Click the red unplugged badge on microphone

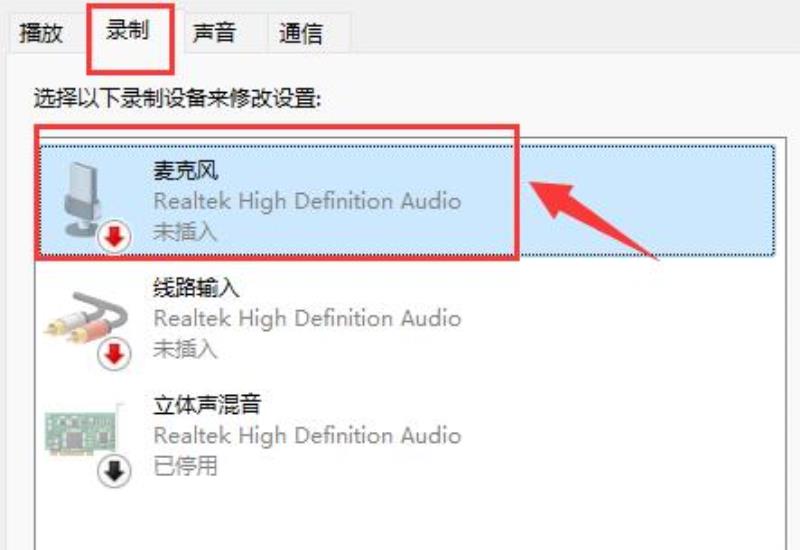point(114,236)
